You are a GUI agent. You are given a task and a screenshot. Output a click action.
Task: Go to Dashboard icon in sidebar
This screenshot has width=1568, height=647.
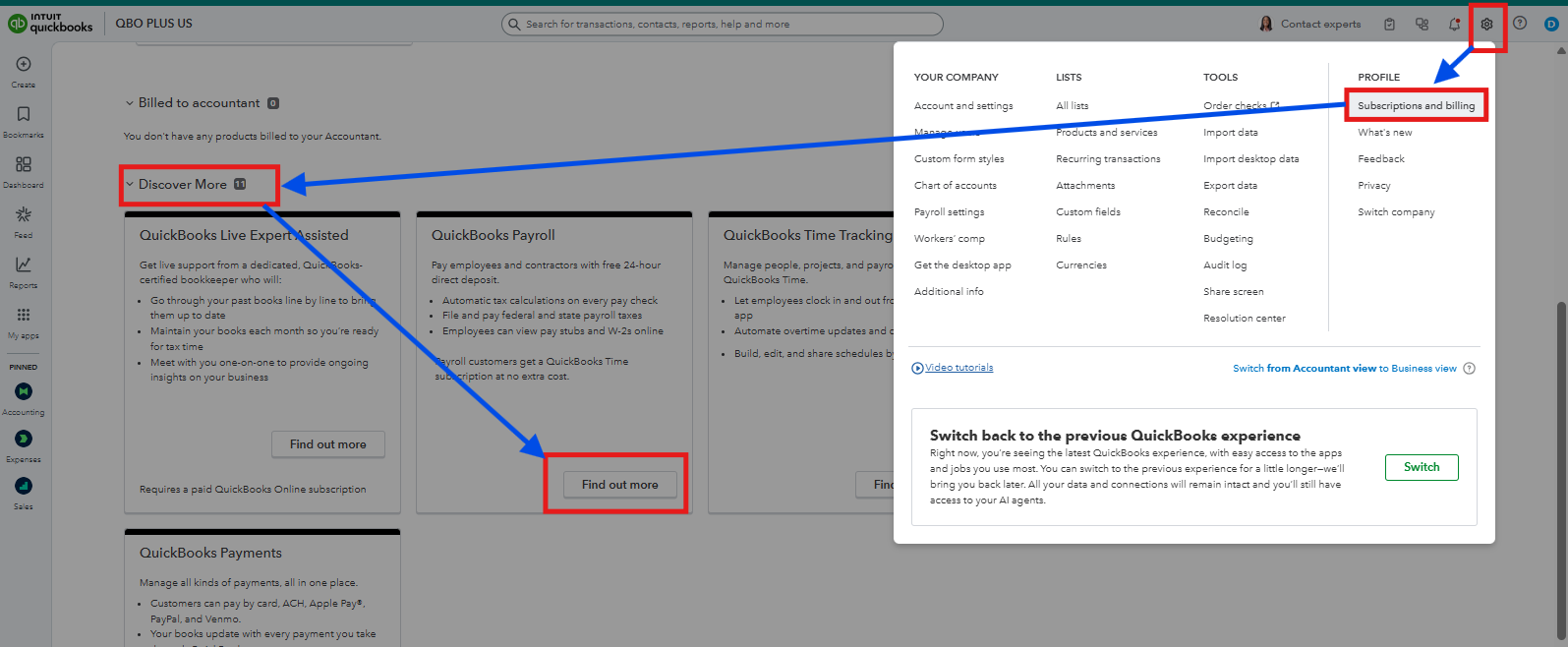click(24, 164)
